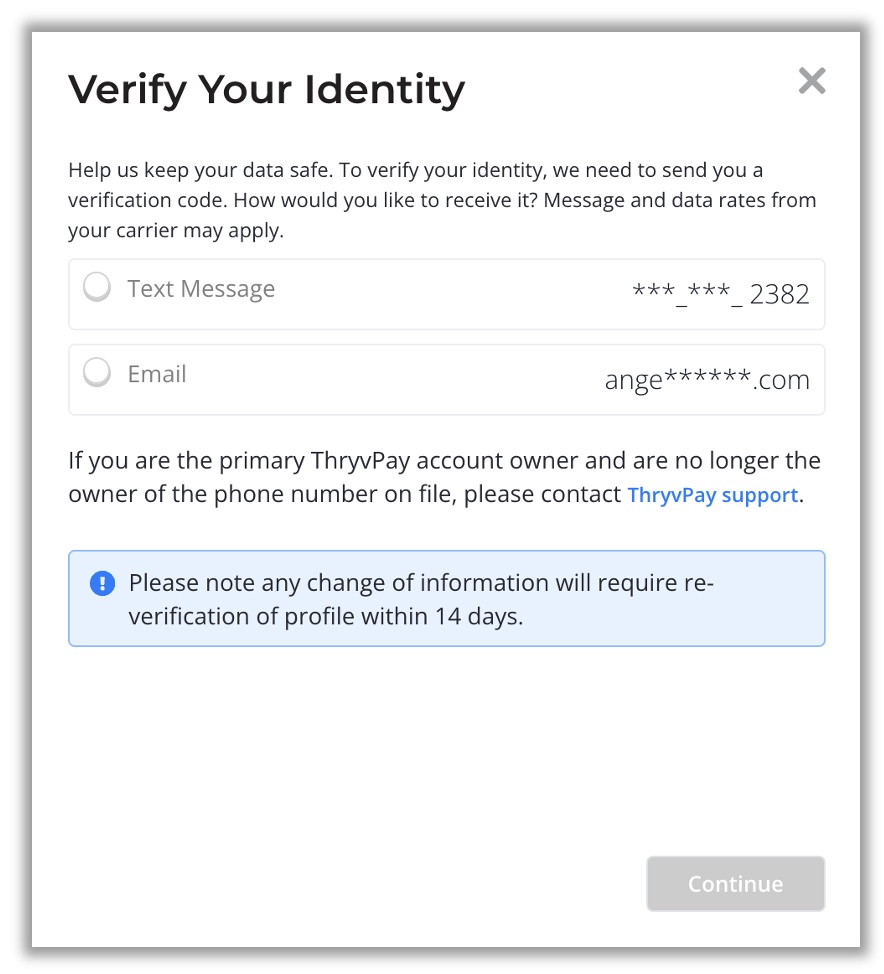884x974 pixels.
Task: Click the Verify Your Identity heading
Action: [267, 90]
